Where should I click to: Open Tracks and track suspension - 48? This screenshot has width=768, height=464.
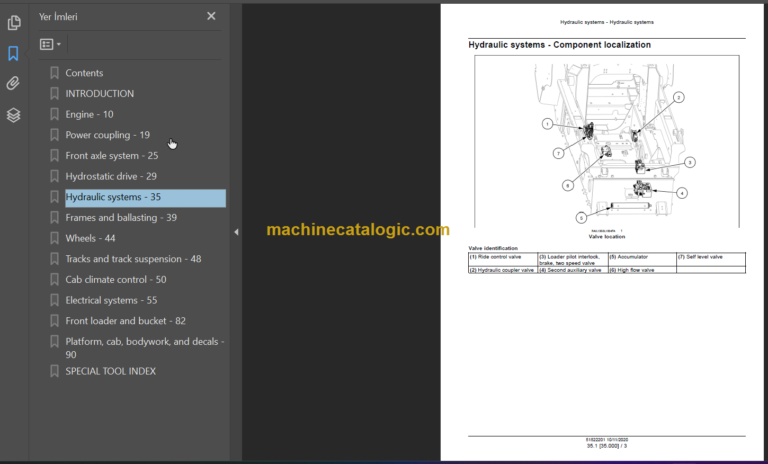133,259
